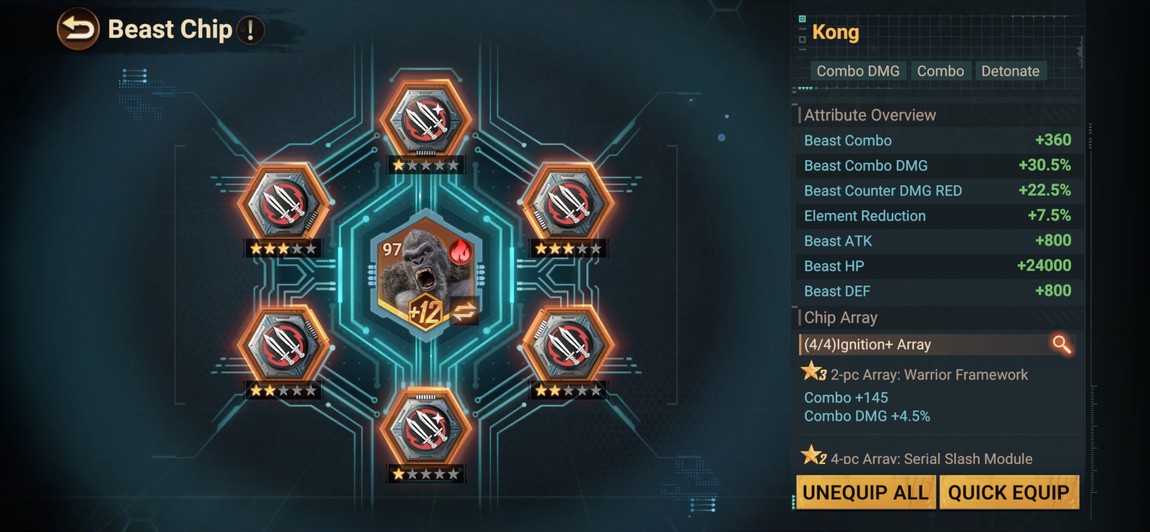
Task: Tap the QUICK EQUIP button
Action: [1008, 492]
